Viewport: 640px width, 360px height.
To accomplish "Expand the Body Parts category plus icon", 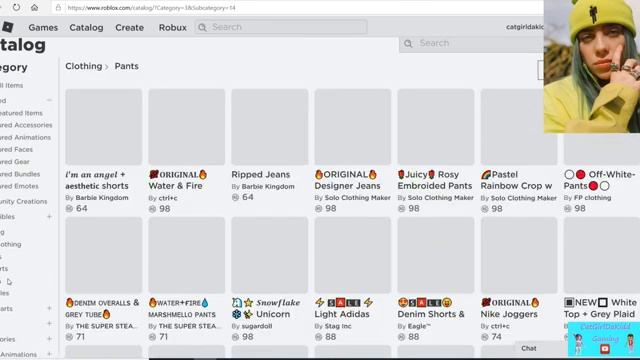I will pos(49,308).
